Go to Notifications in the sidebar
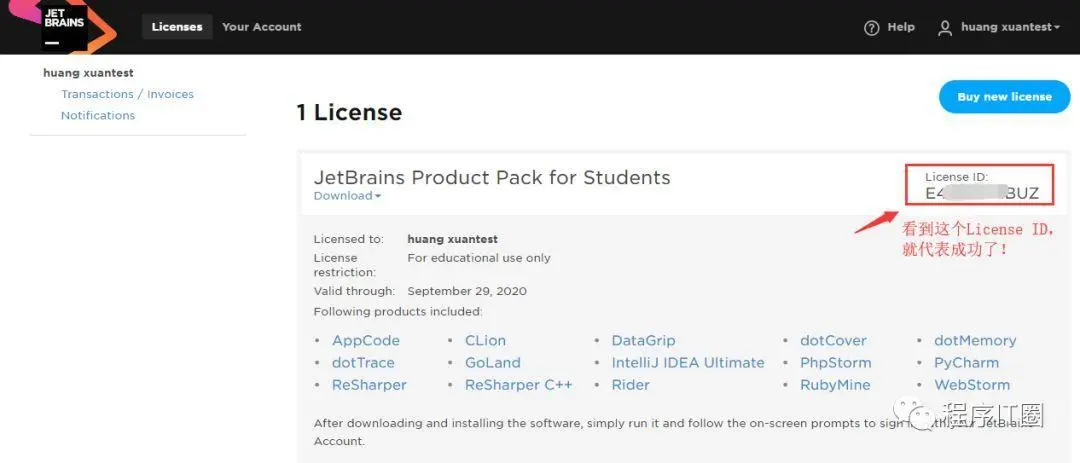 pos(98,115)
